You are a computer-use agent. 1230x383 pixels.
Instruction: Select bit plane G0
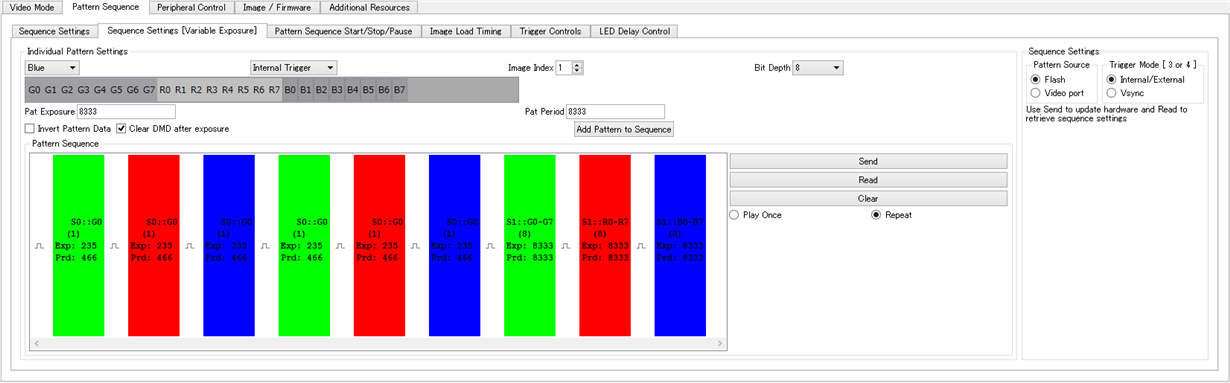[x=34, y=90]
